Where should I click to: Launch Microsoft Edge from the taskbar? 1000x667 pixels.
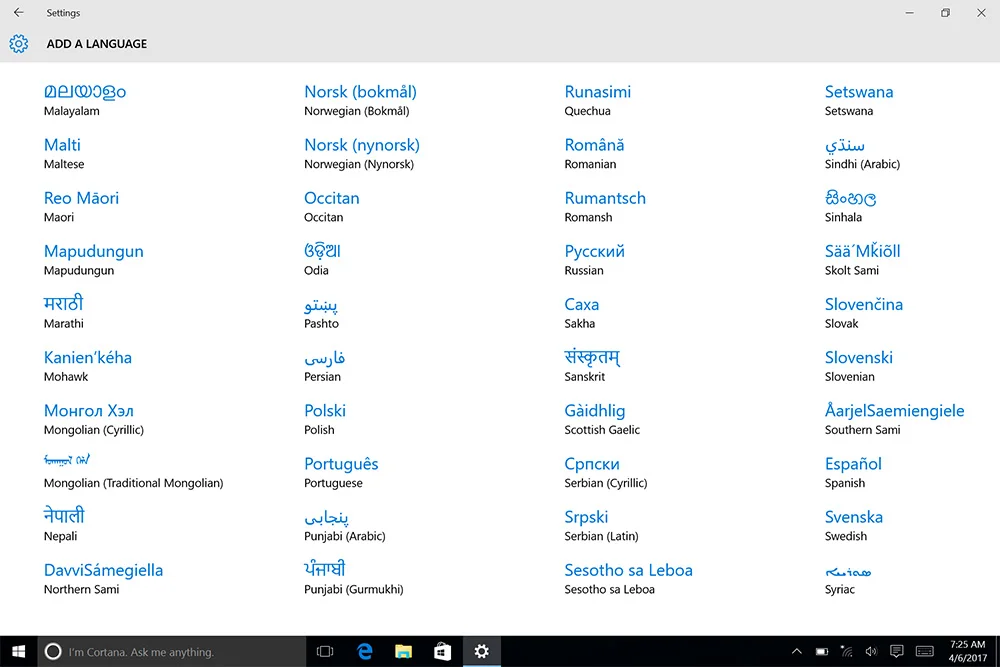[364, 651]
